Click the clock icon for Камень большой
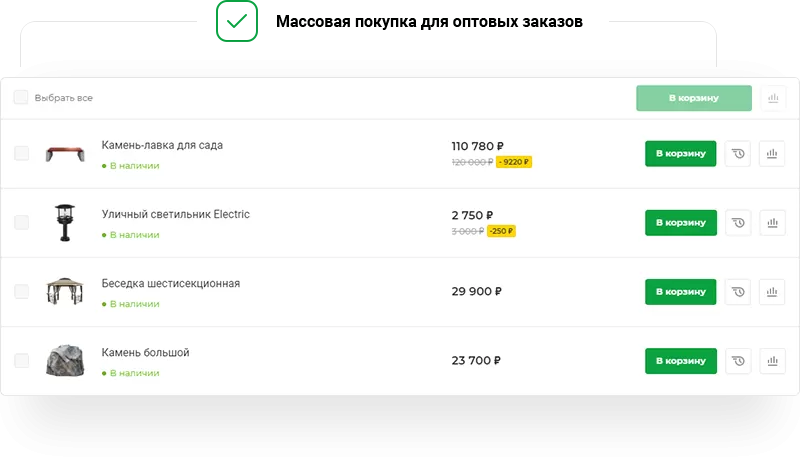Screen dimensions: 800x460 point(737,361)
